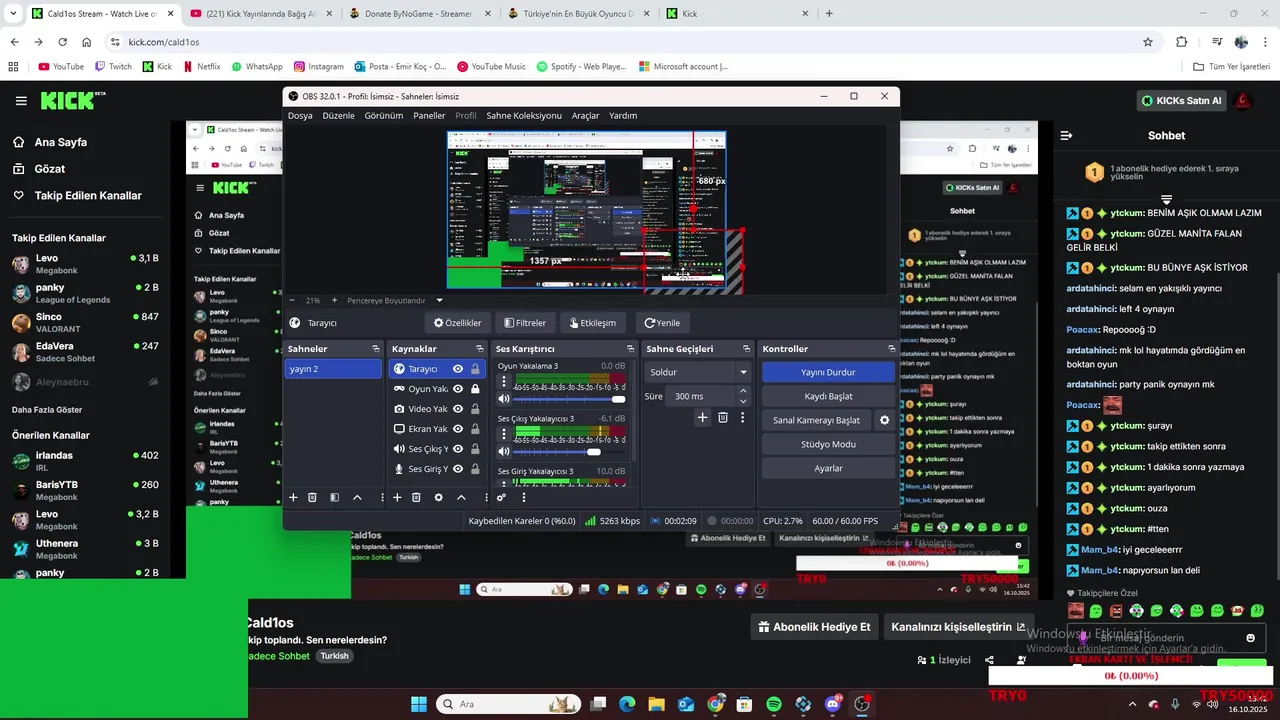The height and width of the screenshot is (720, 1280).
Task: Click Stüdyo Modu button
Action: click(828, 444)
